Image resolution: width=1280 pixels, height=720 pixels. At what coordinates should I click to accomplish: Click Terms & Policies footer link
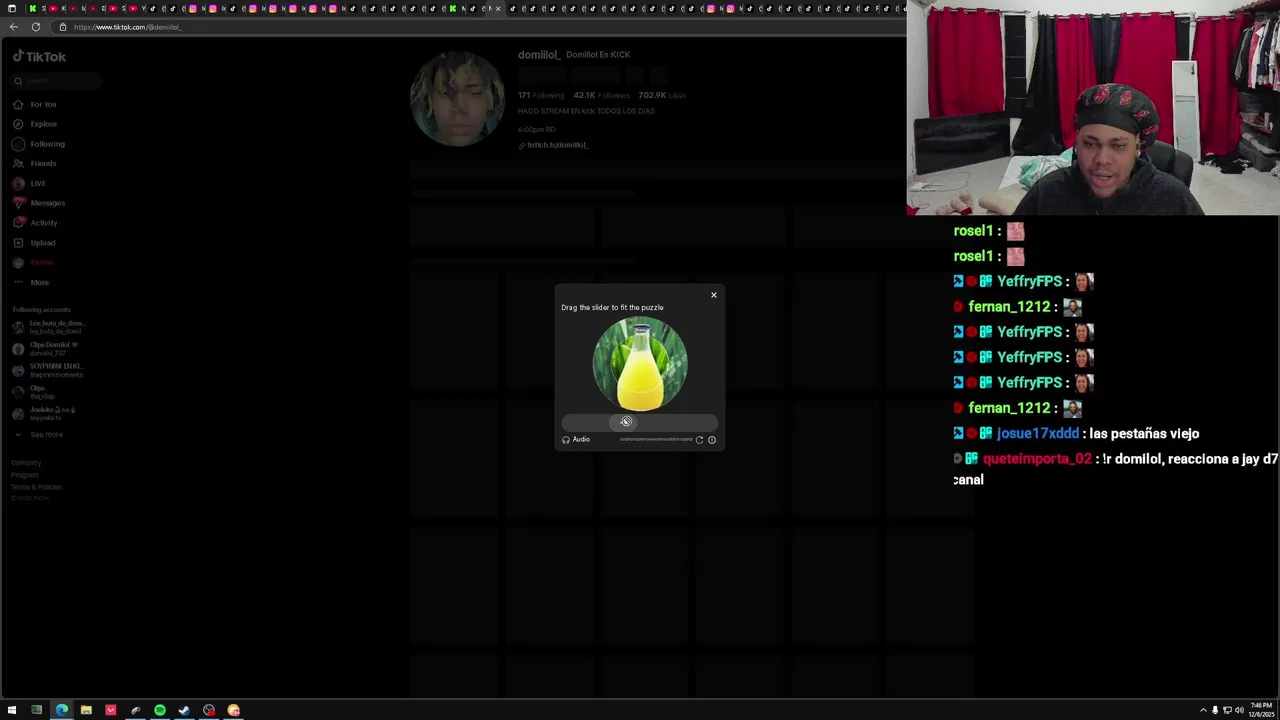click(x=36, y=487)
